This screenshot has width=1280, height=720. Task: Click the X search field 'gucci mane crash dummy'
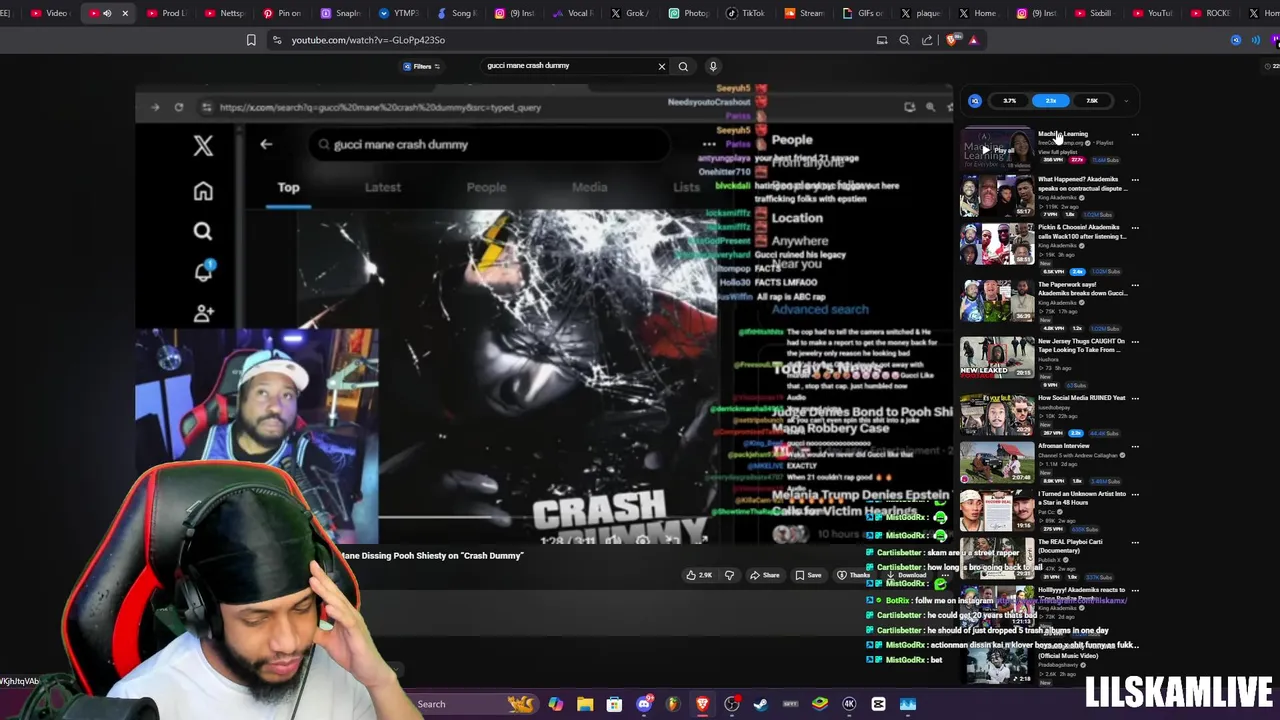[490, 144]
